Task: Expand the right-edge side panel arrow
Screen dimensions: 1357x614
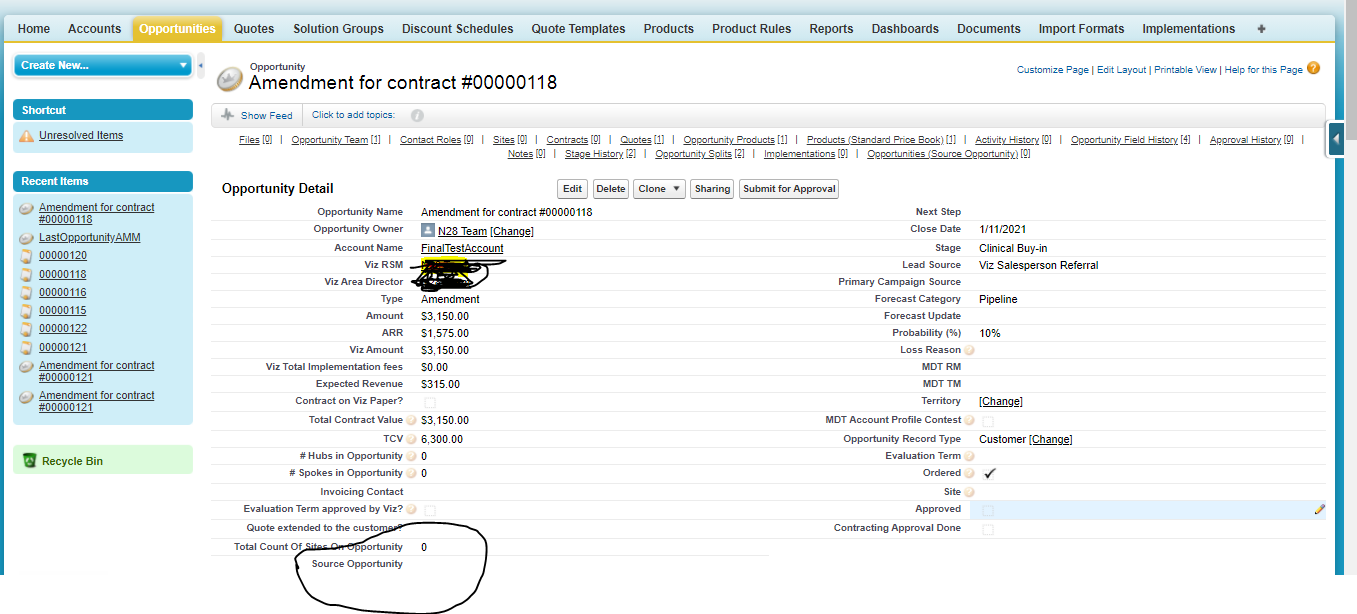Action: (x=1336, y=140)
